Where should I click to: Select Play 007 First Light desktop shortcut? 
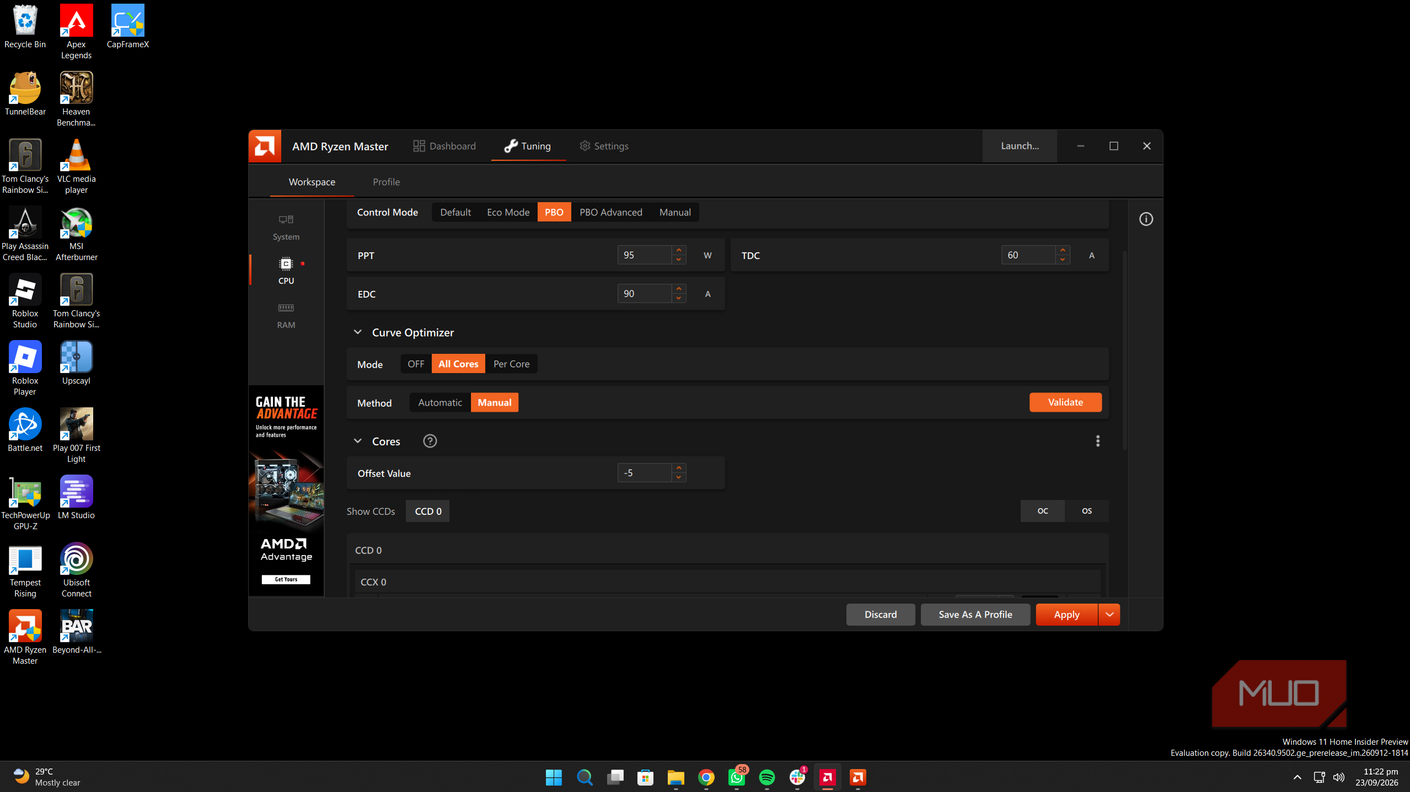(76, 435)
